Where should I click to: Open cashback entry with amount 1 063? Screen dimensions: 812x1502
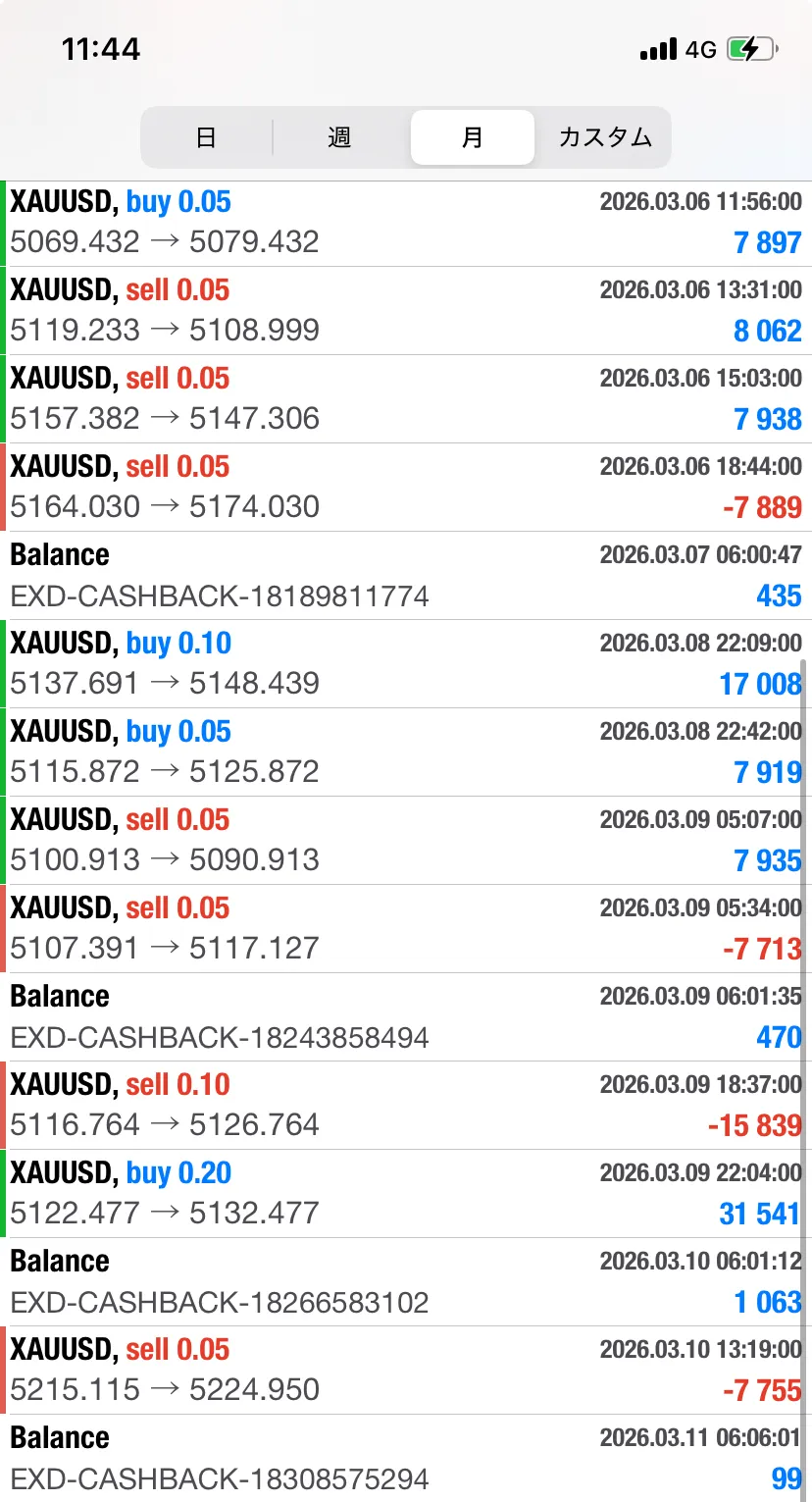[x=406, y=1282]
